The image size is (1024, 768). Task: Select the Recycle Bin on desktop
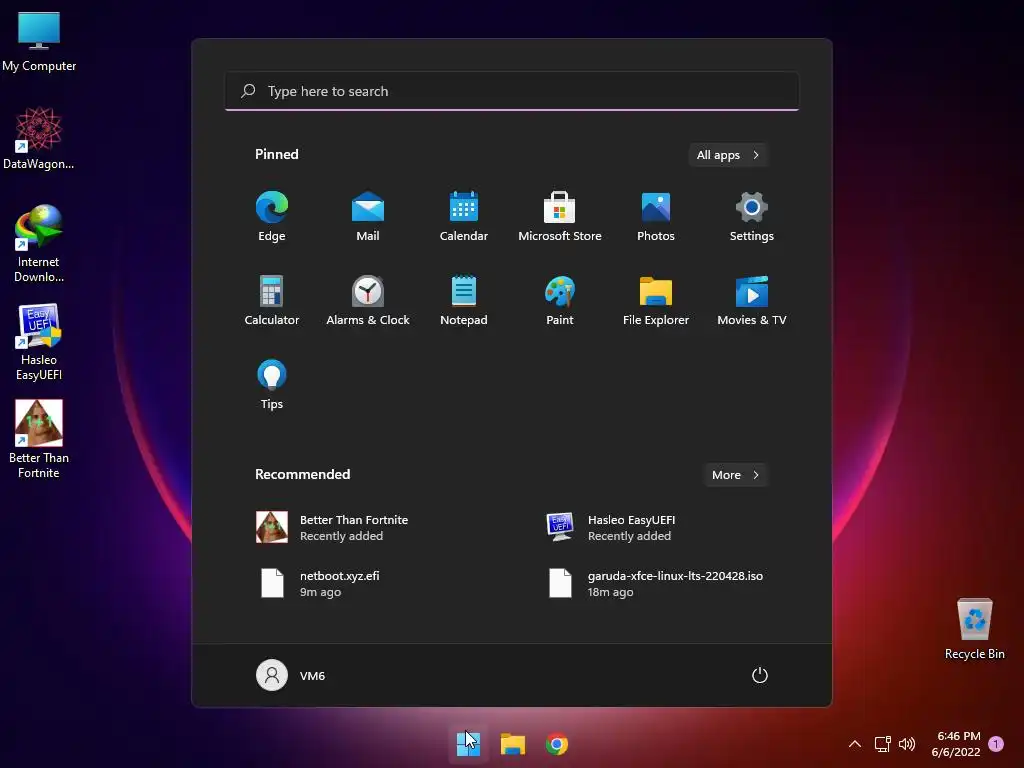point(974,630)
